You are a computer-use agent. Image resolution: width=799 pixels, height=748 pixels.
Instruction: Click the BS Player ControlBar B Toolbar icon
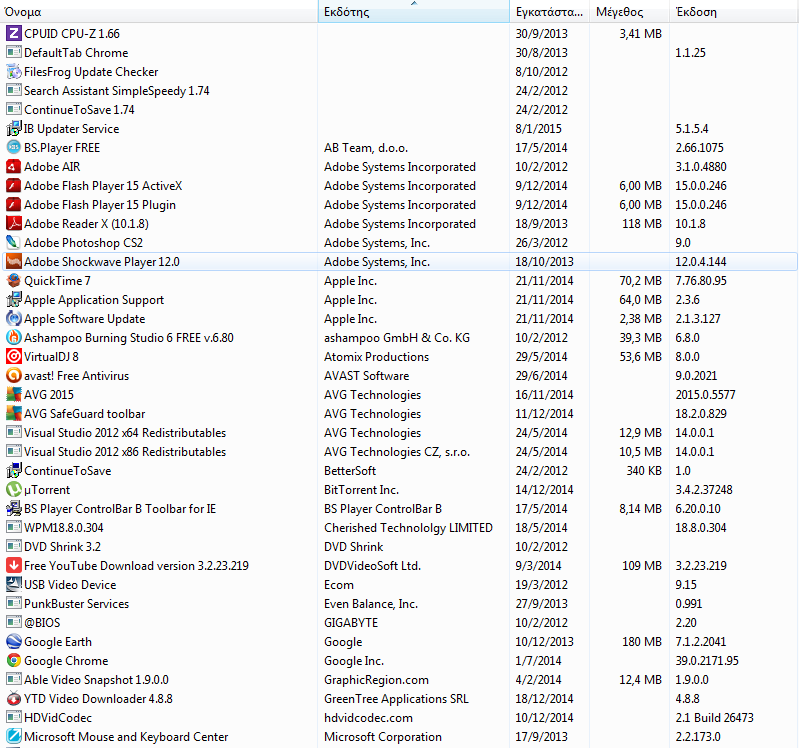coord(14,509)
